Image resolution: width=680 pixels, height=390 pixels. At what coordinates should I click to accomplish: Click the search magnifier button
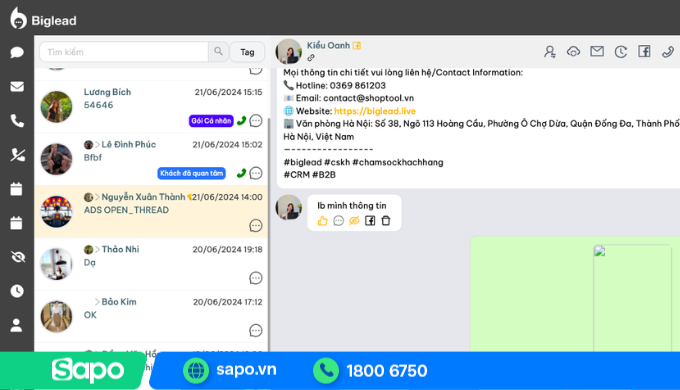(218, 52)
